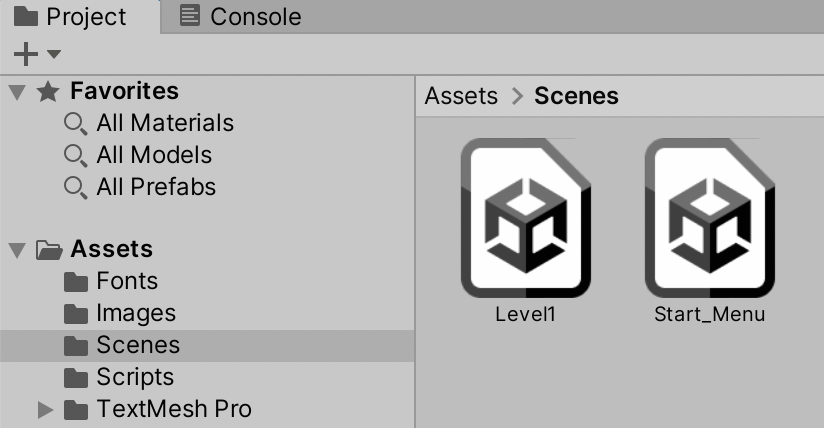Select All Models saved search
The image size is (824, 428).
[x=154, y=155]
